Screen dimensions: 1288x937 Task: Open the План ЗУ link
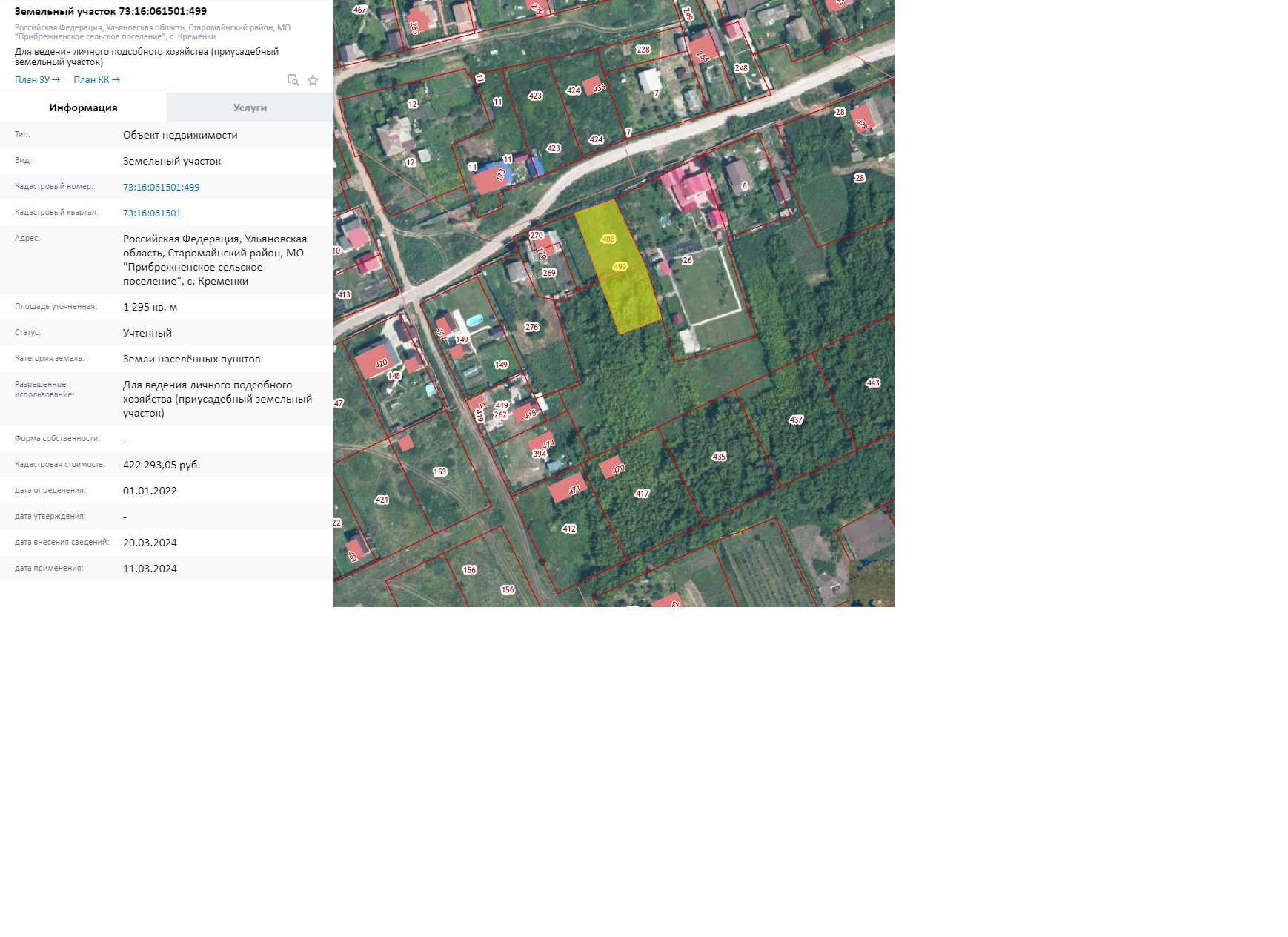coord(37,80)
